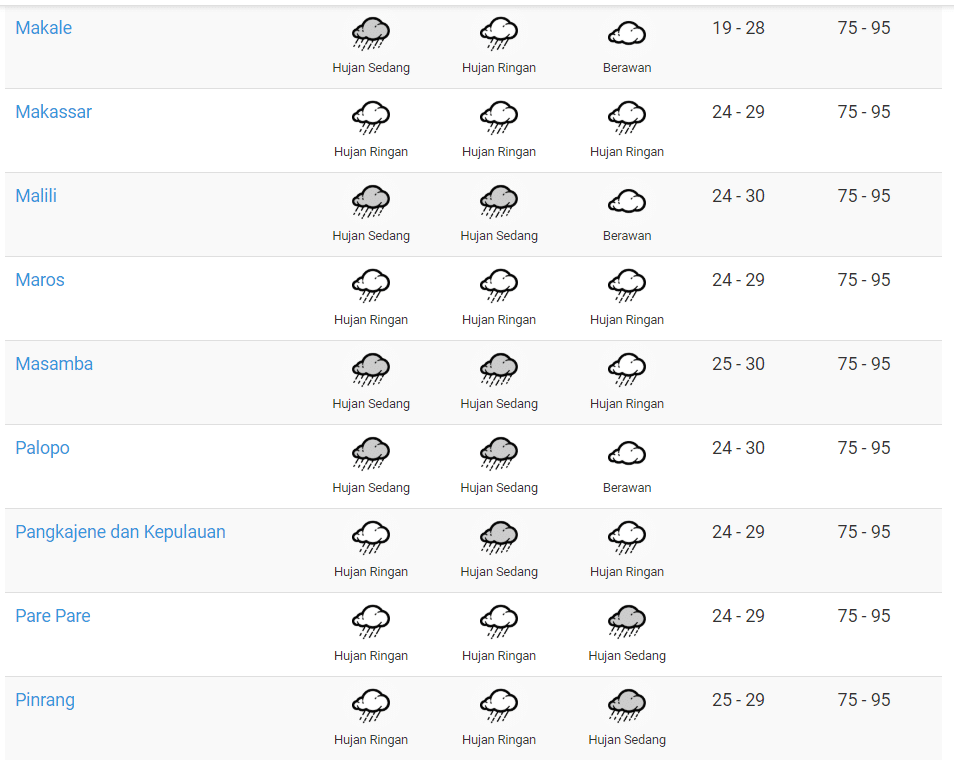Click Pare Pare's Hujan Sedang icon

[x=627, y=621]
